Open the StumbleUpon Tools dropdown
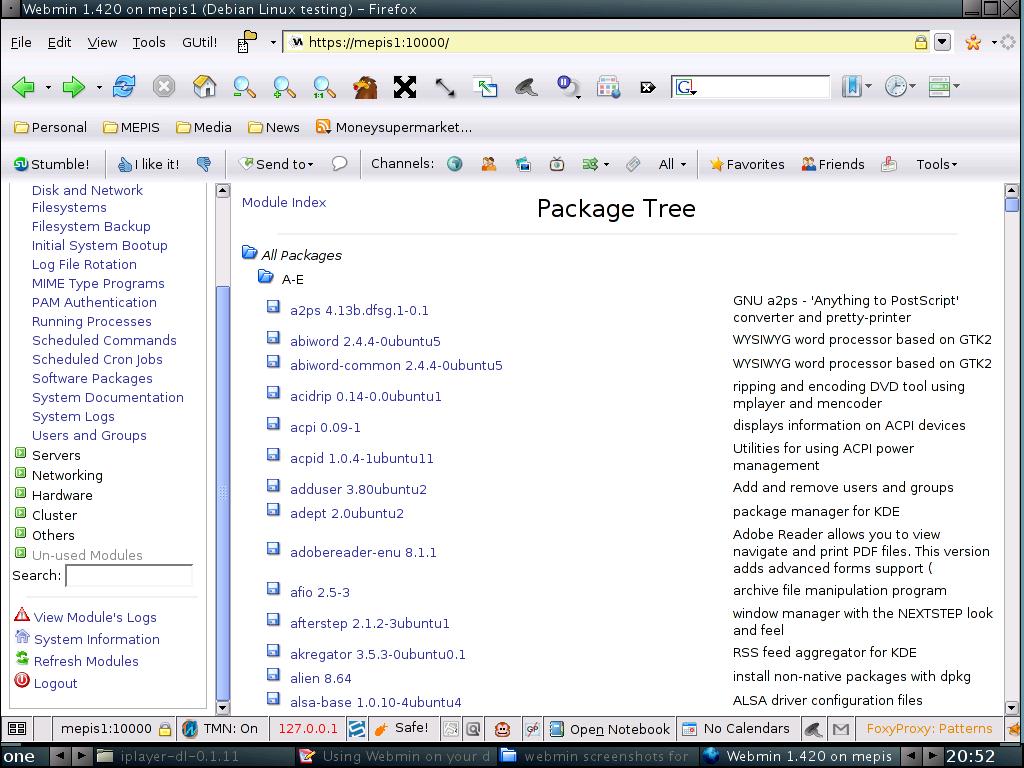 tap(936, 164)
